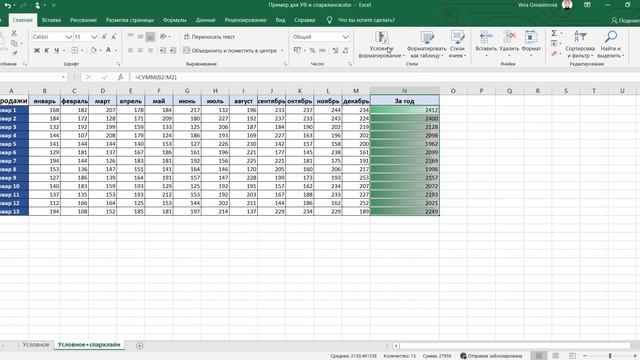Click the За год header cell
The height and width of the screenshot is (360, 640).
[404, 101]
